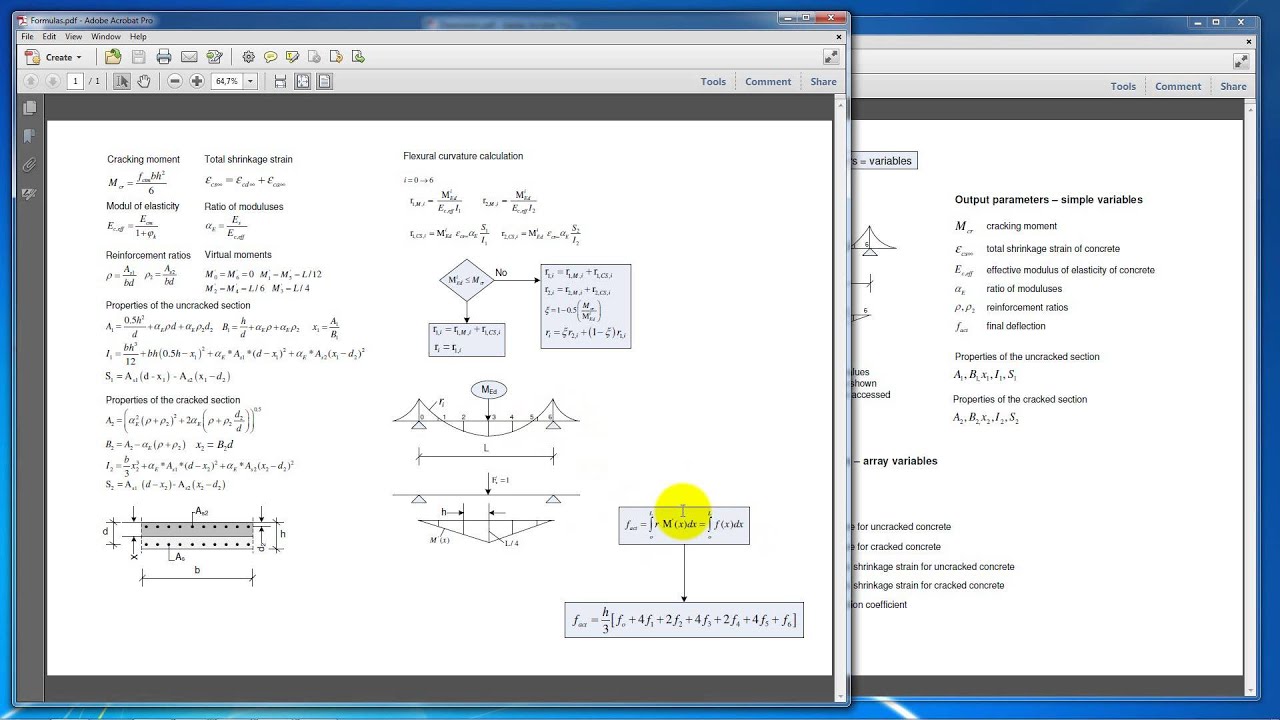This screenshot has width=1280, height=720.
Task: Click 'ratio of moduluses' text in background window
Action: click(1024, 289)
